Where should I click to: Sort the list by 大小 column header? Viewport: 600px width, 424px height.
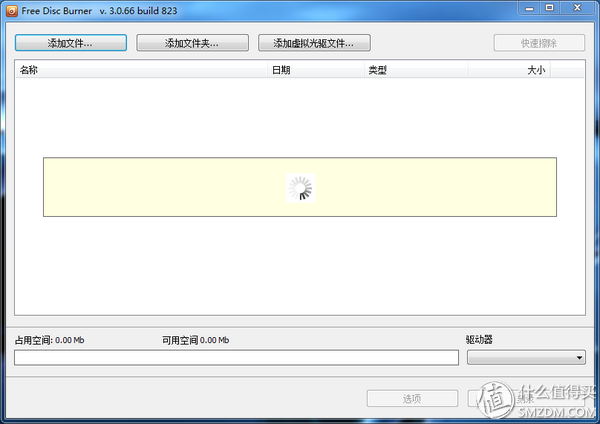pos(509,70)
